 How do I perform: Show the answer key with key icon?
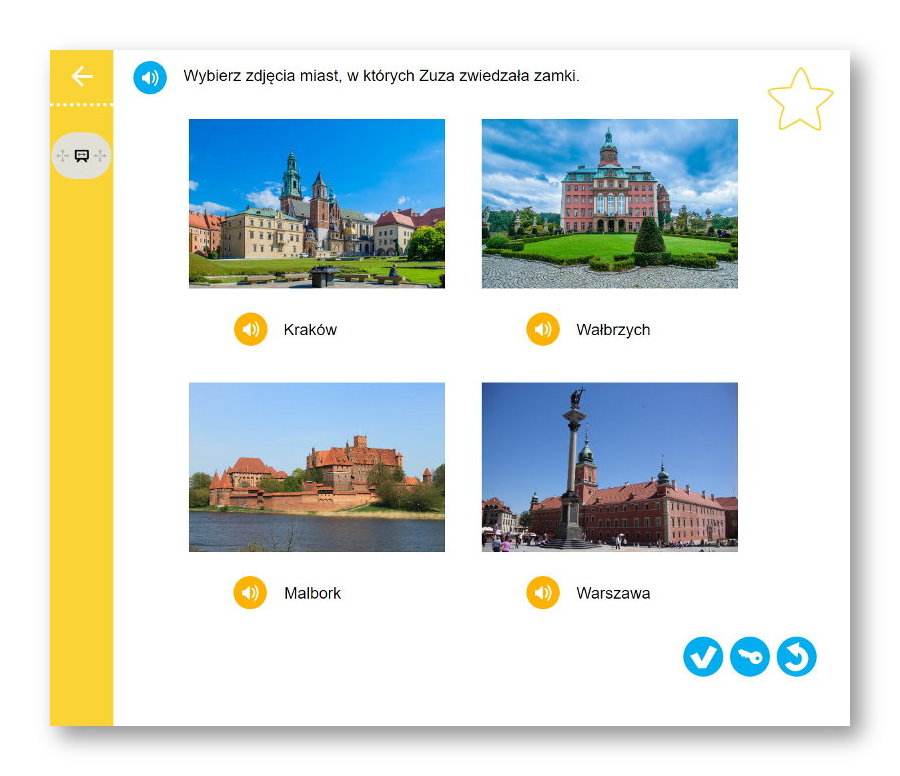tap(750, 657)
